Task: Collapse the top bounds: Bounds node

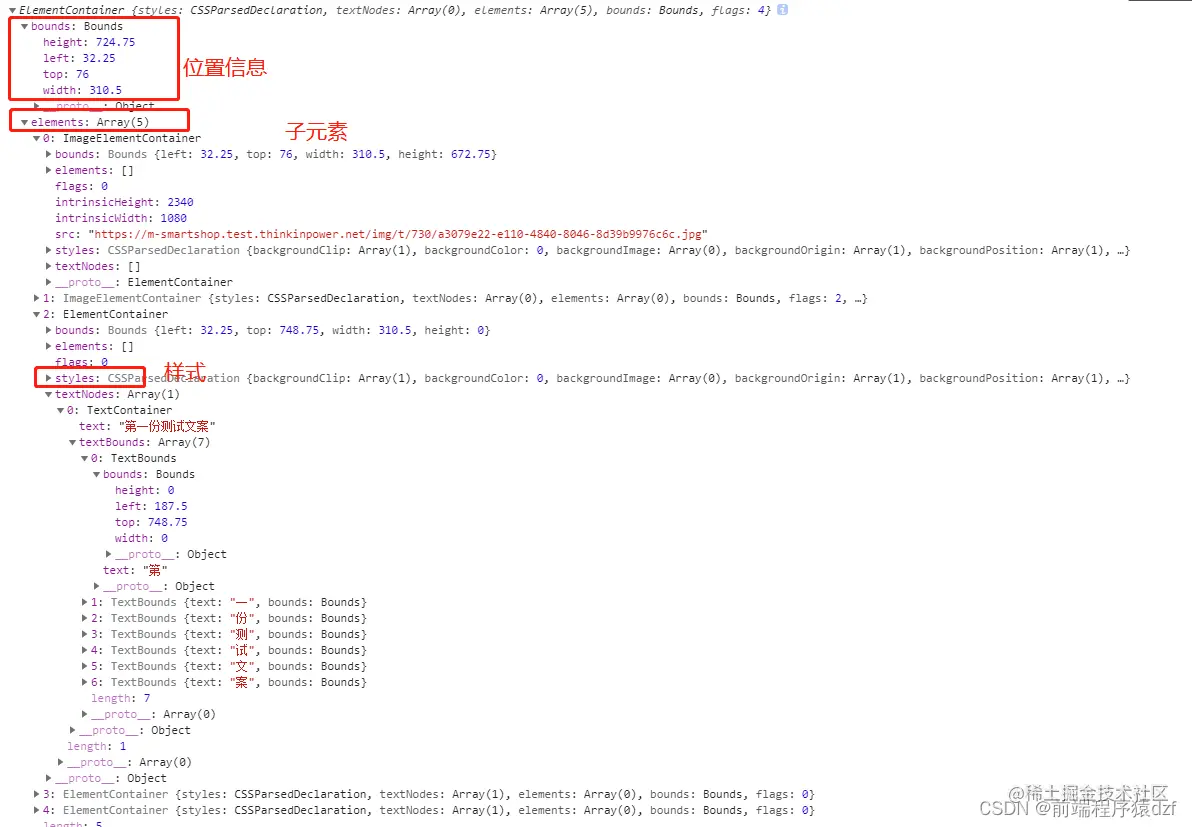Action: [x=24, y=27]
